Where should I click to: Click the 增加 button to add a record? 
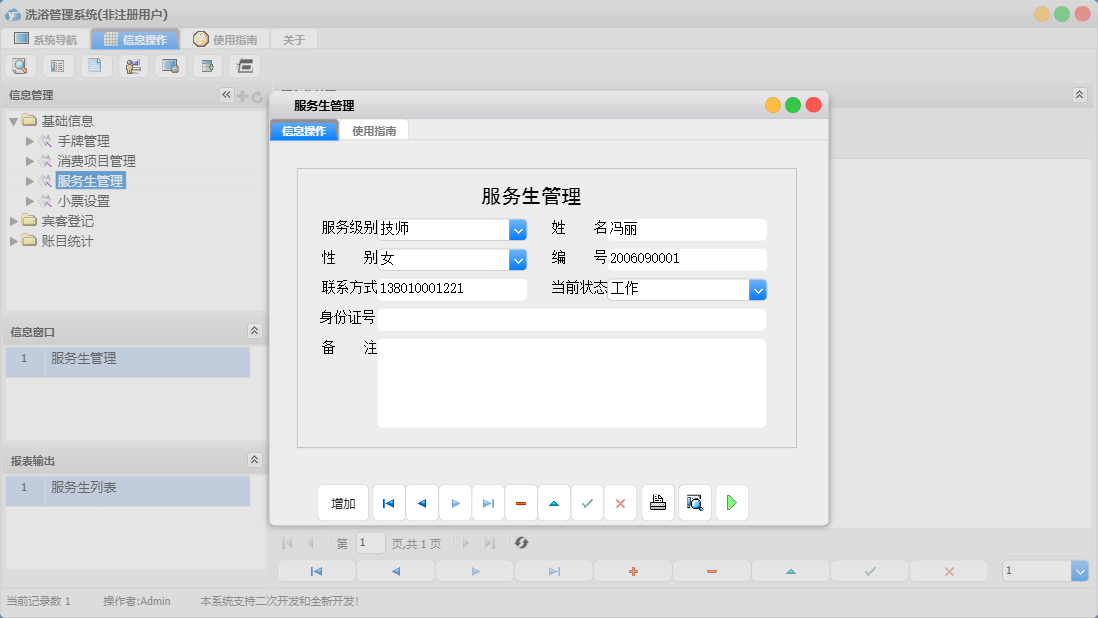pyautogui.click(x=343, y=503)
